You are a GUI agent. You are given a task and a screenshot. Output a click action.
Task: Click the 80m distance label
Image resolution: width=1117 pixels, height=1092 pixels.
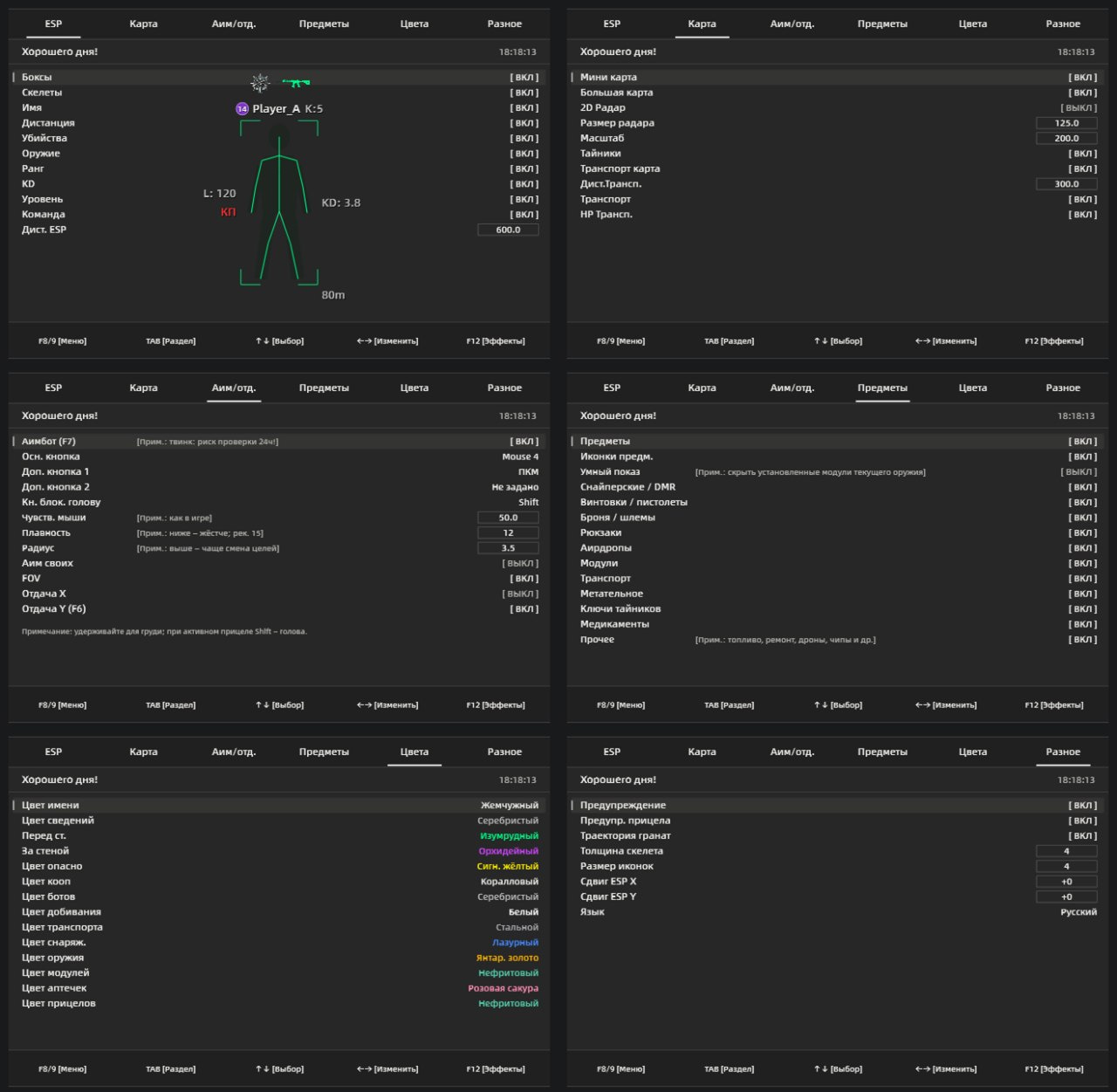333,295
